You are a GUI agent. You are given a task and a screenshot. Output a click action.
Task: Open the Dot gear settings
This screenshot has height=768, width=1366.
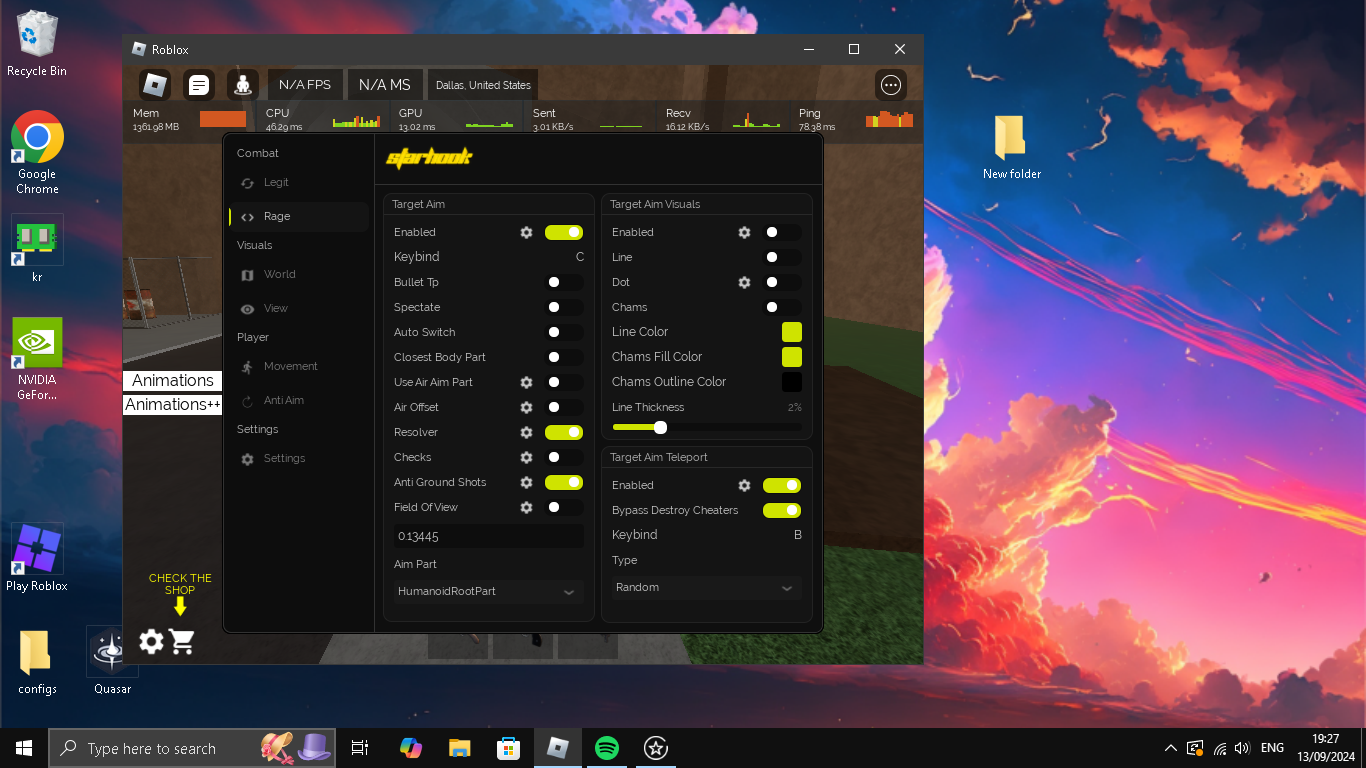[744, 282]
